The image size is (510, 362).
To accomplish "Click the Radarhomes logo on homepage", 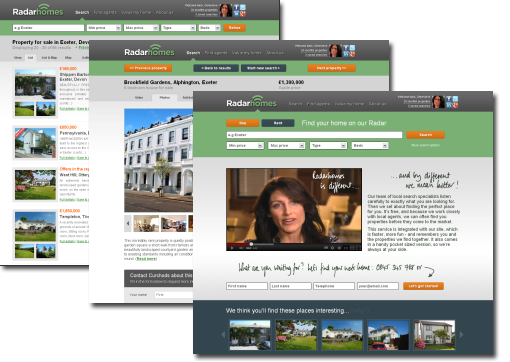I will click(252, 103).
